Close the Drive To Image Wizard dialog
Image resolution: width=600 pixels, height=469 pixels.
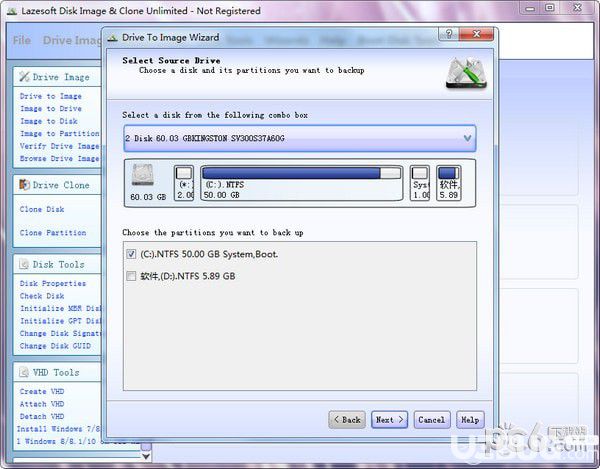point(476,34)
